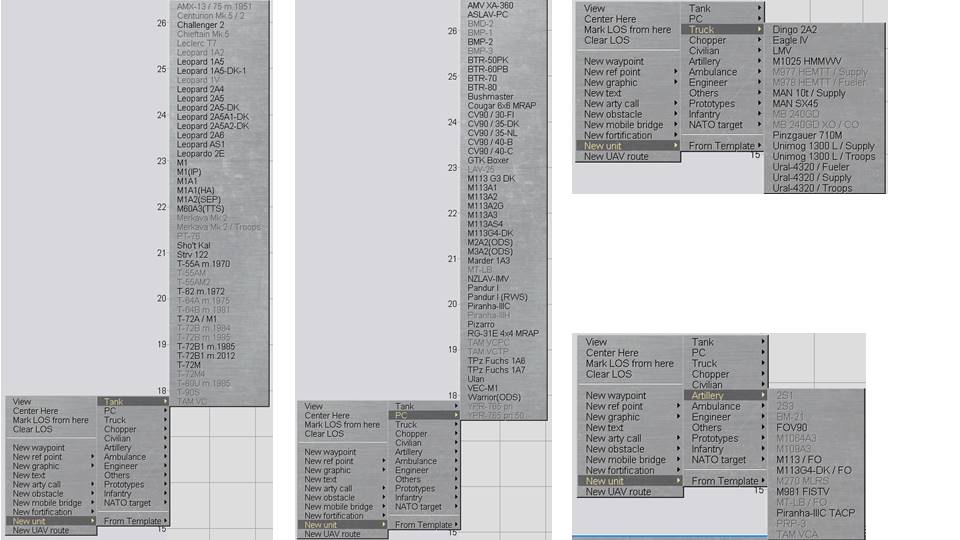Pick Piranha-IIIC TACP from artillery list
This screenshot has width=960, height=540.
(815, 513)
